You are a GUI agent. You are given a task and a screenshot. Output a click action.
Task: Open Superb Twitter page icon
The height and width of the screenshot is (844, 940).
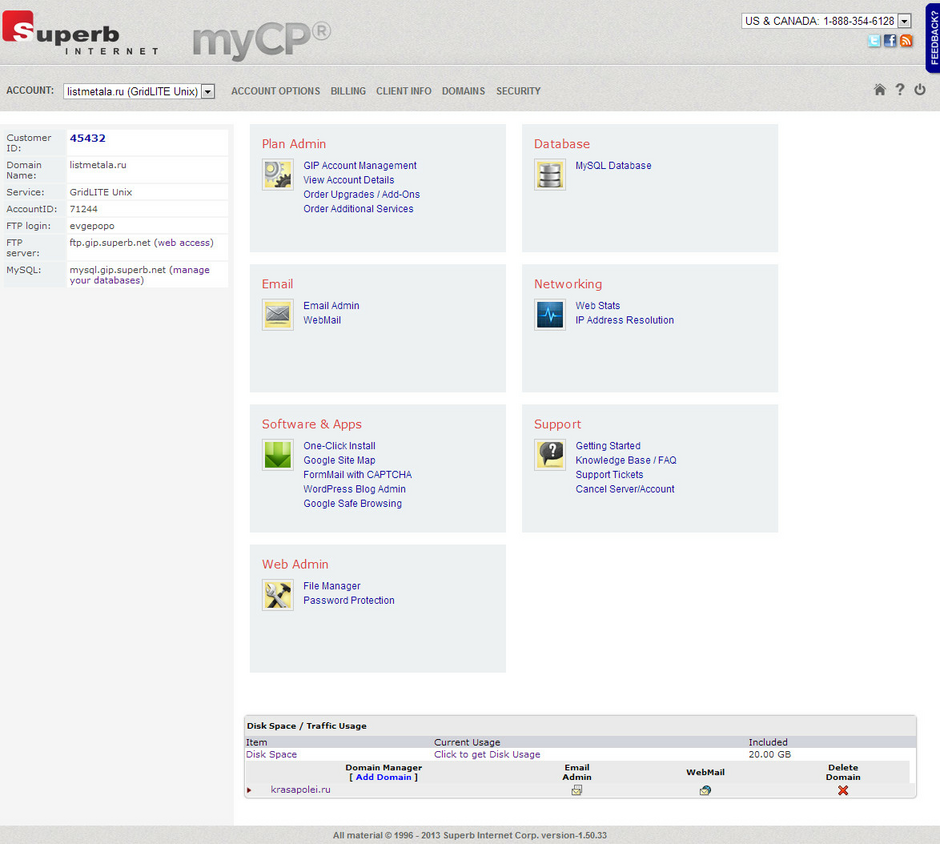pos(874,41)
